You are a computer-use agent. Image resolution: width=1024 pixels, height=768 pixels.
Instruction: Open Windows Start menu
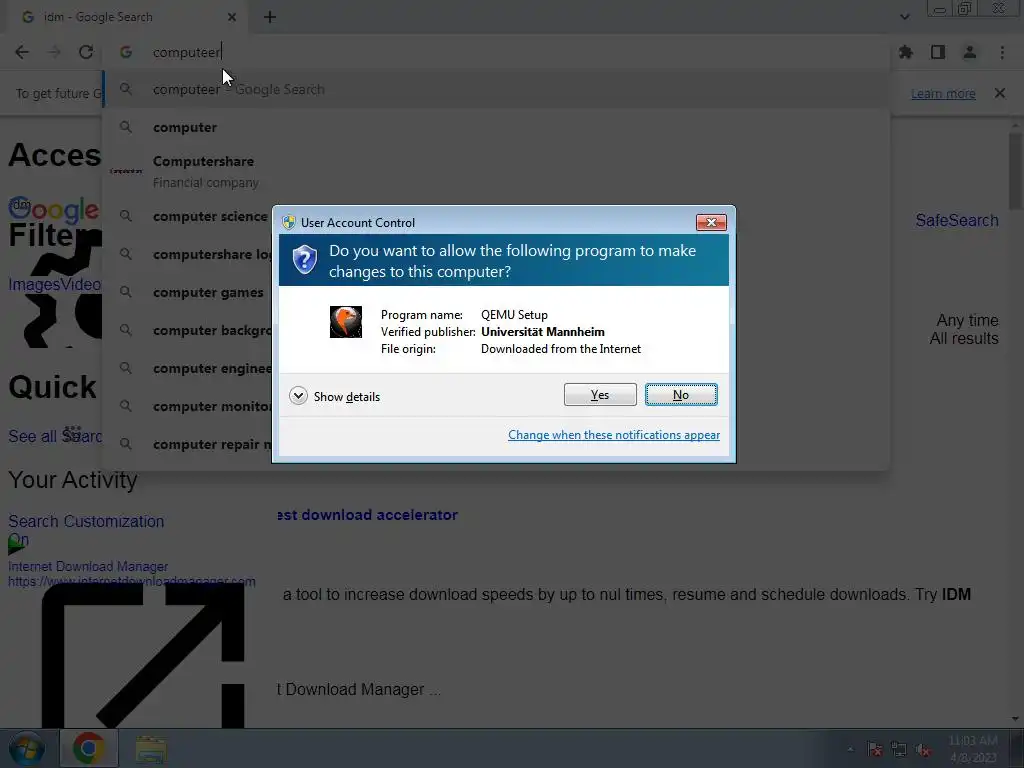tap(26, 748)
